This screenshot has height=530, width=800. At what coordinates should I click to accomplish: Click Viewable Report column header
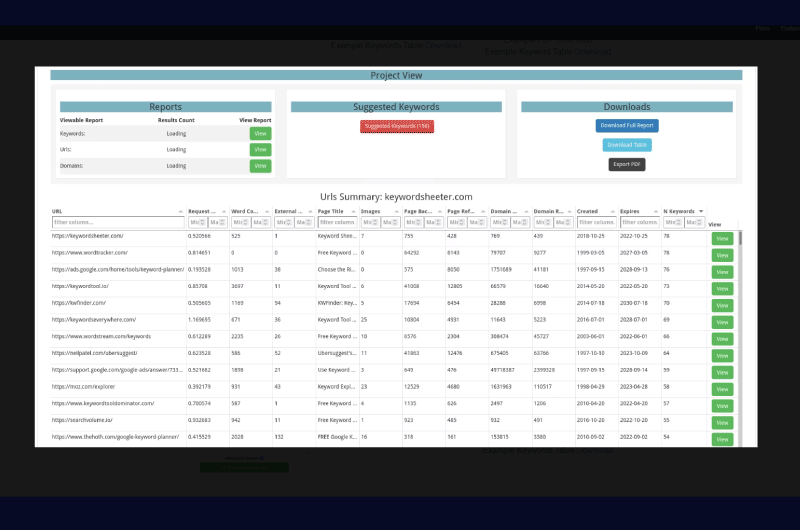tap(81, 120)
